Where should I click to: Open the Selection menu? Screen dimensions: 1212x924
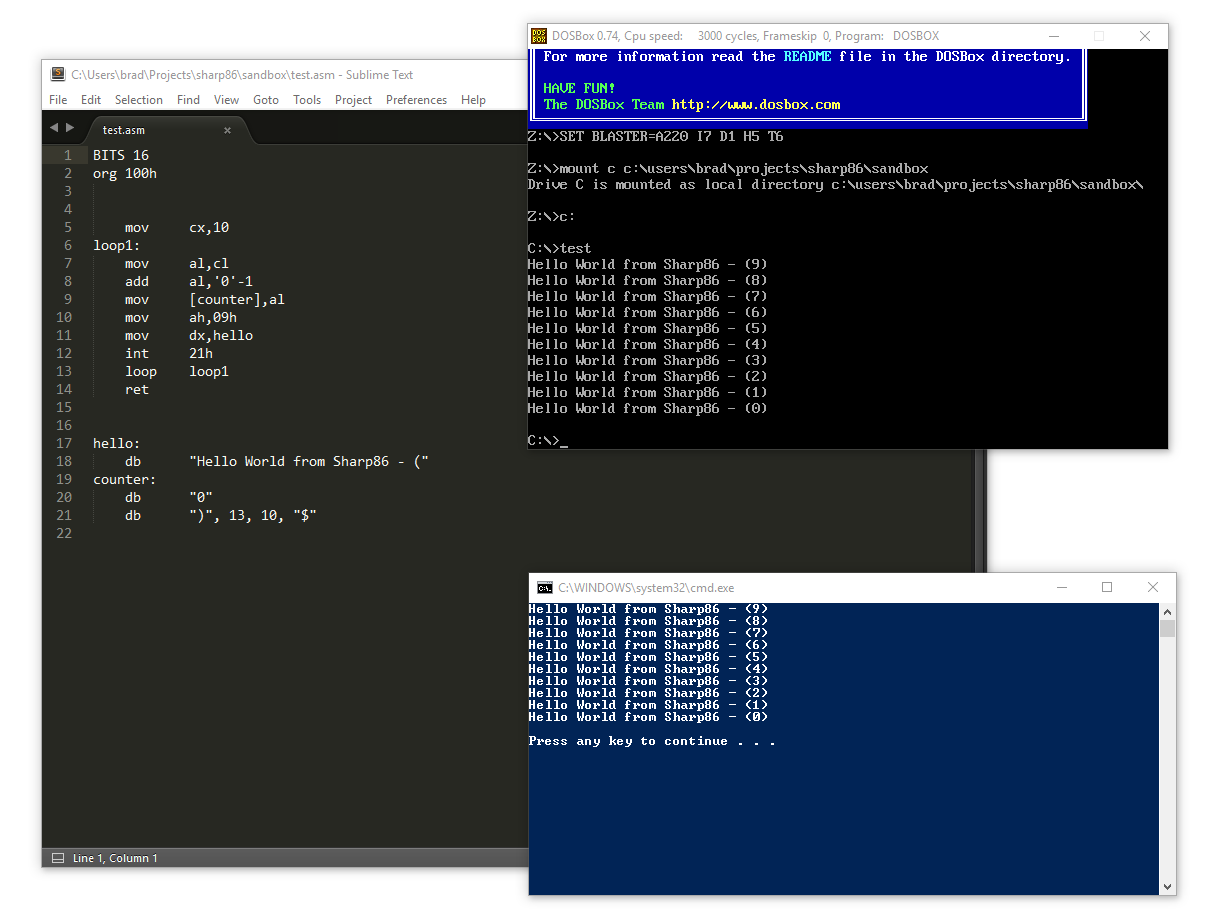point(138,100)
